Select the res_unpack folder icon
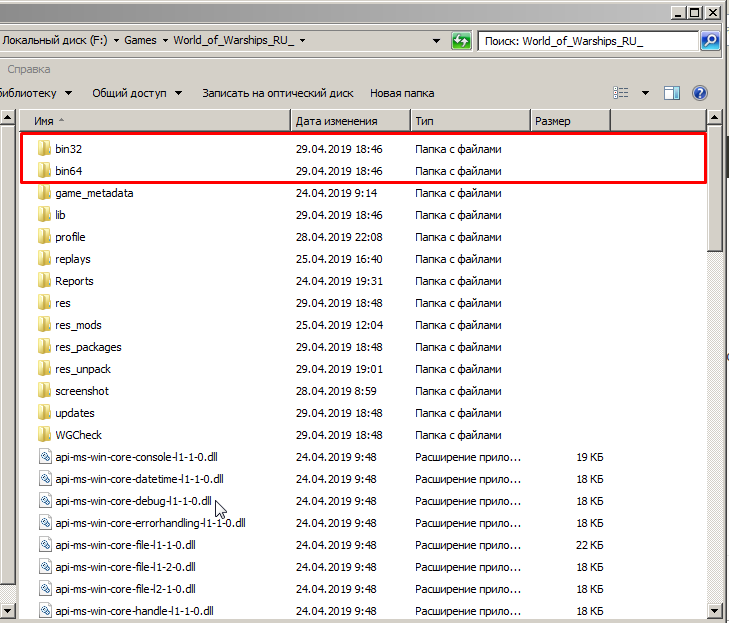 44,369
